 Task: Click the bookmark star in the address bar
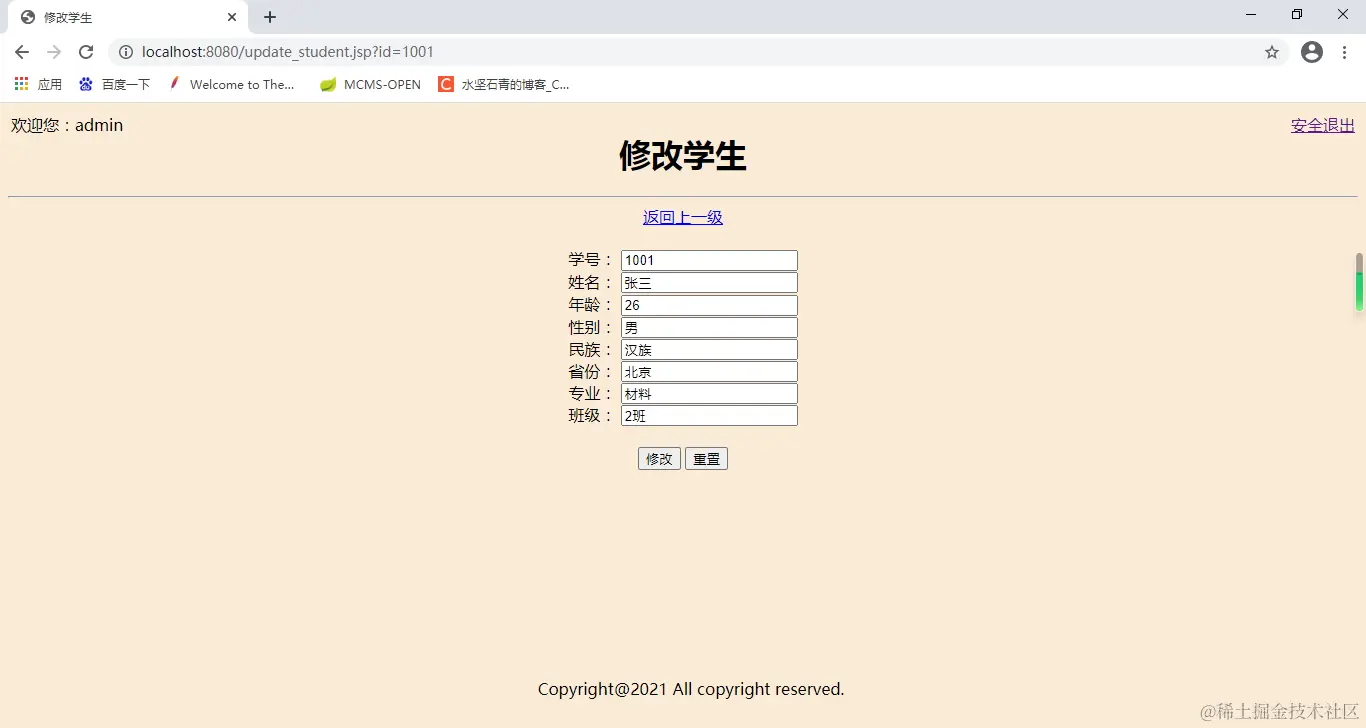click(1272, 52)
